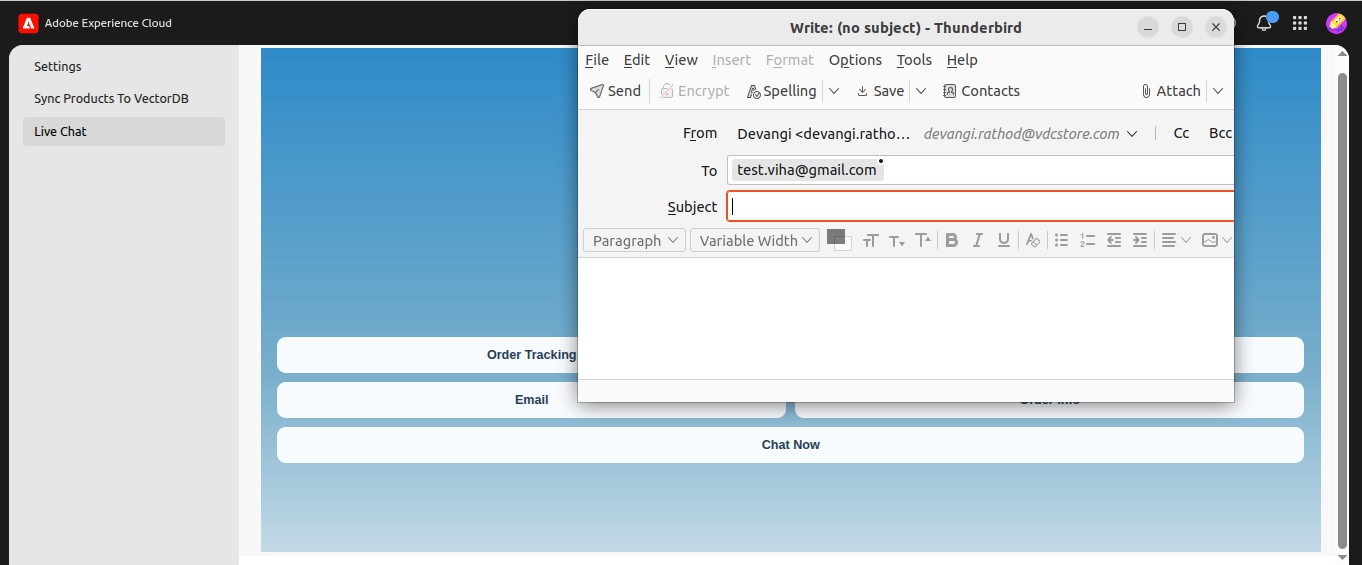Toggle bold formatting
Viewport: 1362px width, 565px height.
coord(952,240)
